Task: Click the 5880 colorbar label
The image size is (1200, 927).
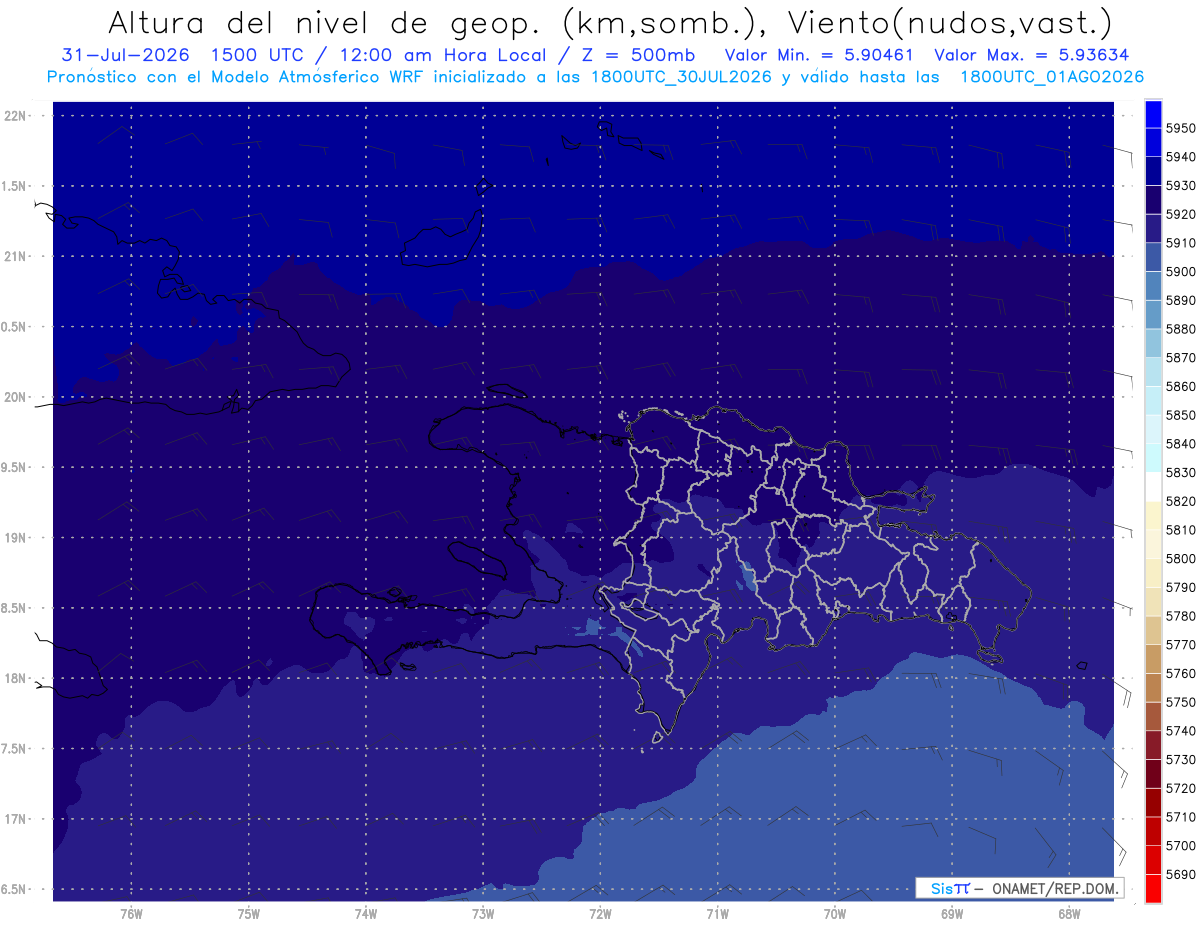Action: (x=1181, y=329)
